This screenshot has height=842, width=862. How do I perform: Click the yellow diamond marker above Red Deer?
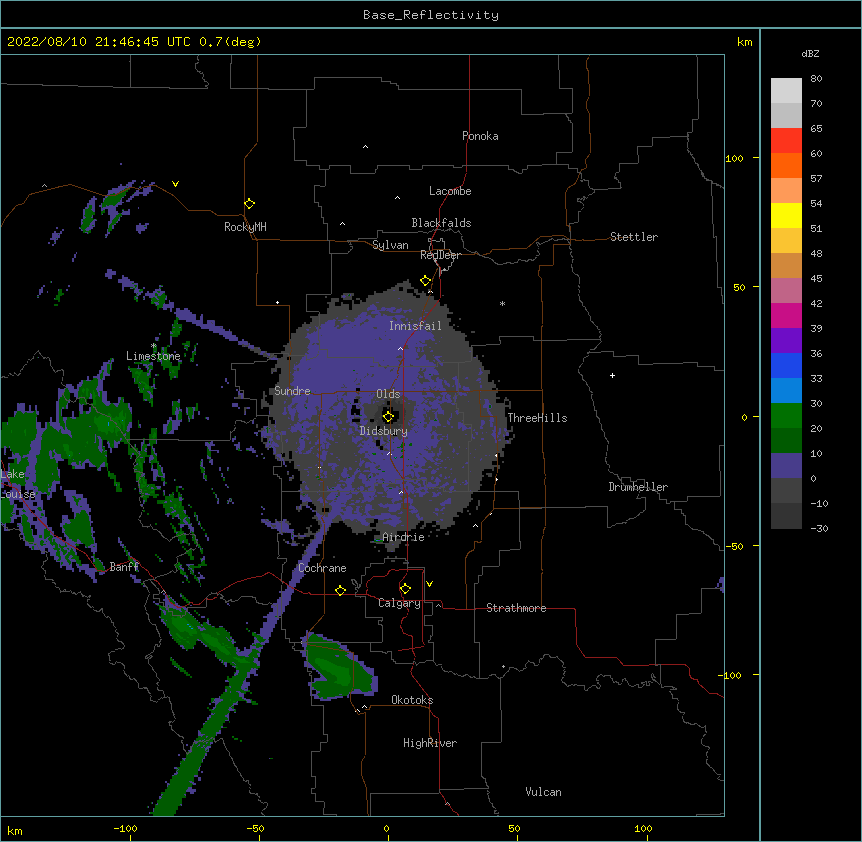click(x=426, y=281)
